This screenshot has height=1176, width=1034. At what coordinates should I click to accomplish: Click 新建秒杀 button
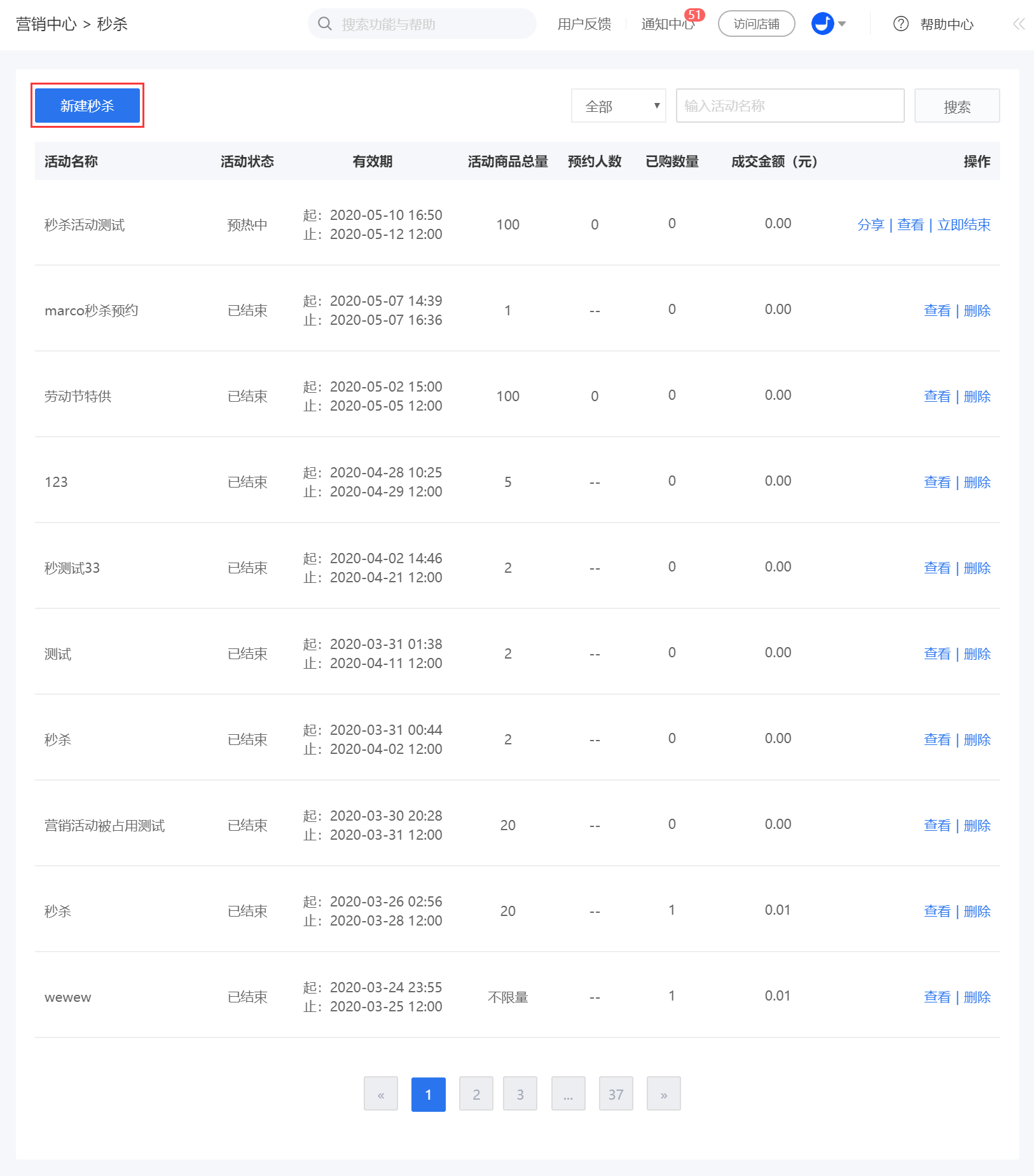[x=87, y=106]
